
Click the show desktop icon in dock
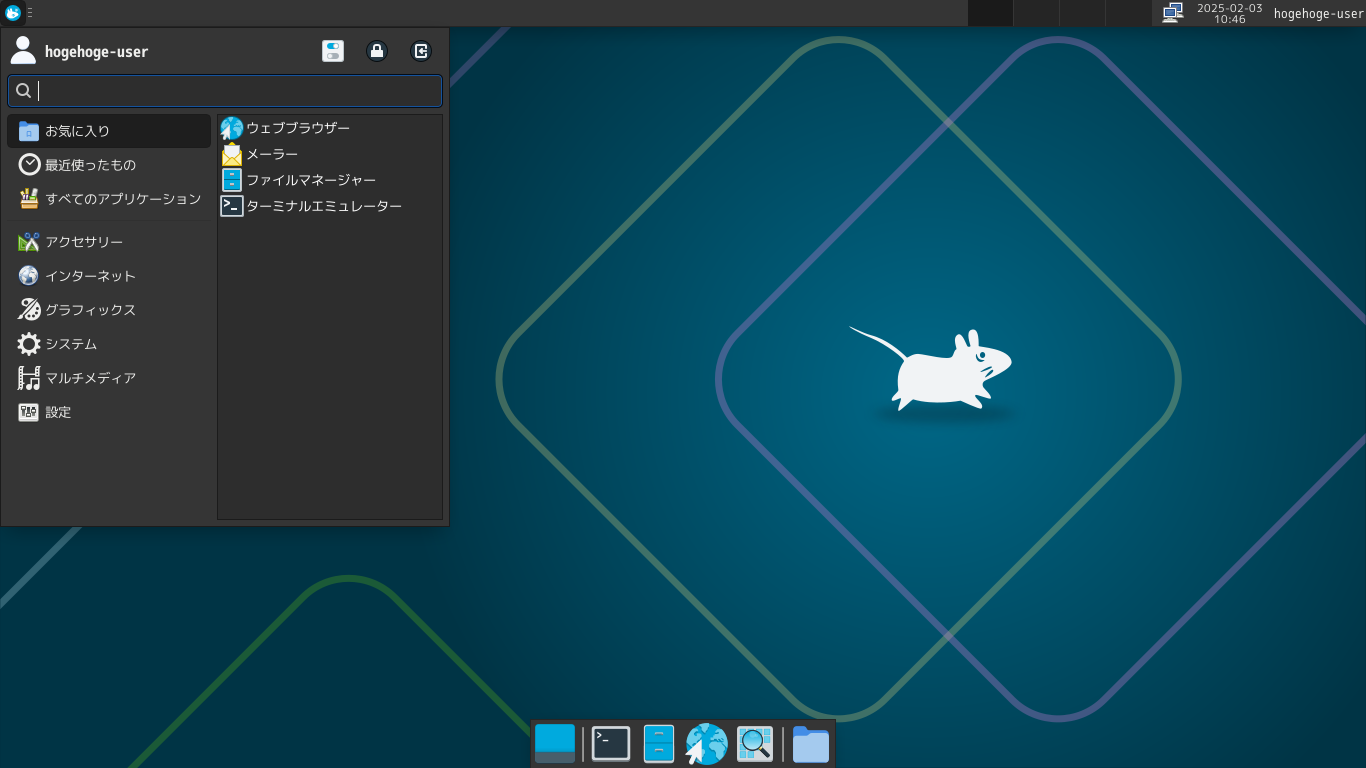point(555,744)
